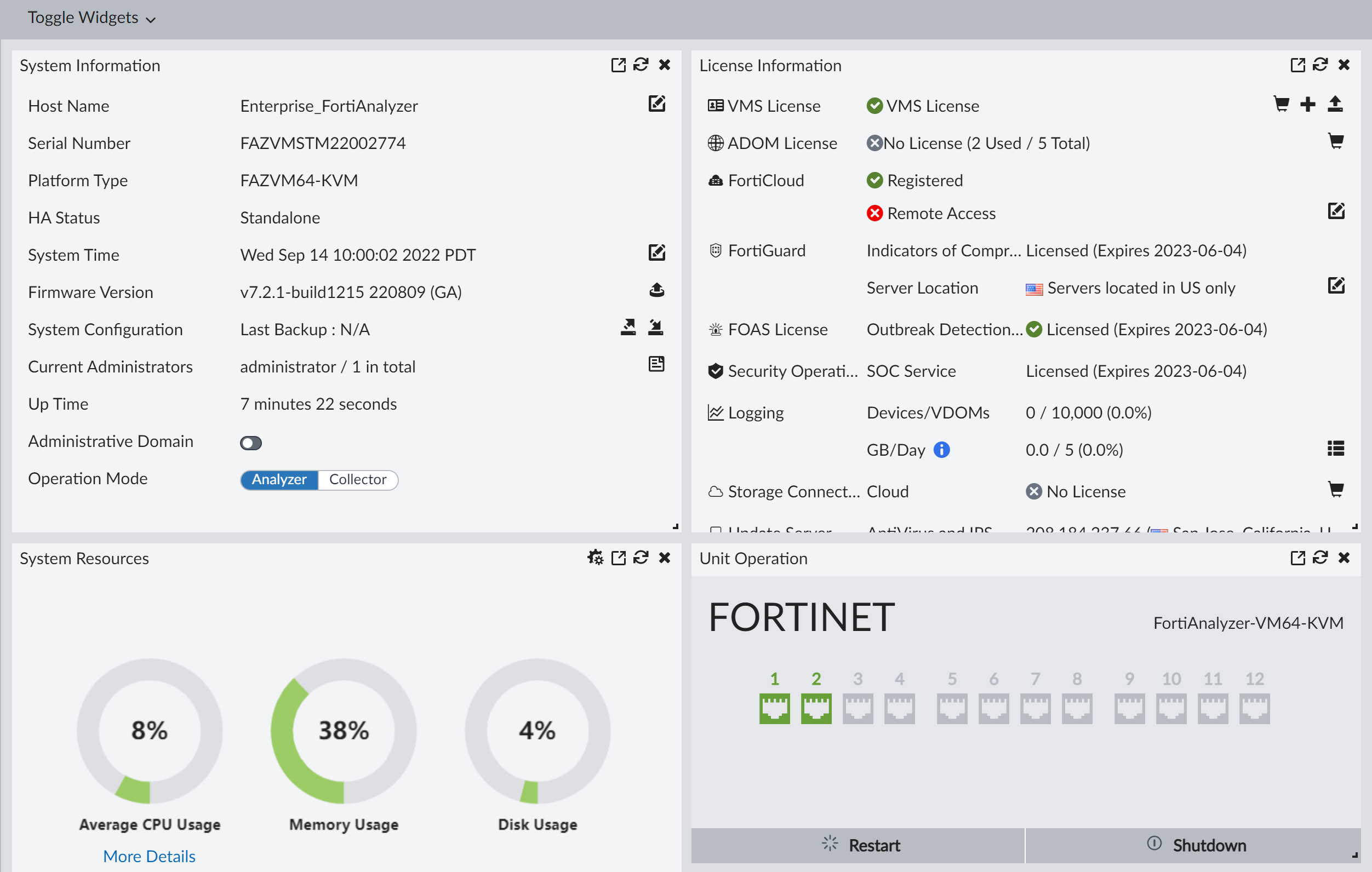The image size is (1372, 872).
Task: Open the current administrators list icon
Action: pos(656,364)
